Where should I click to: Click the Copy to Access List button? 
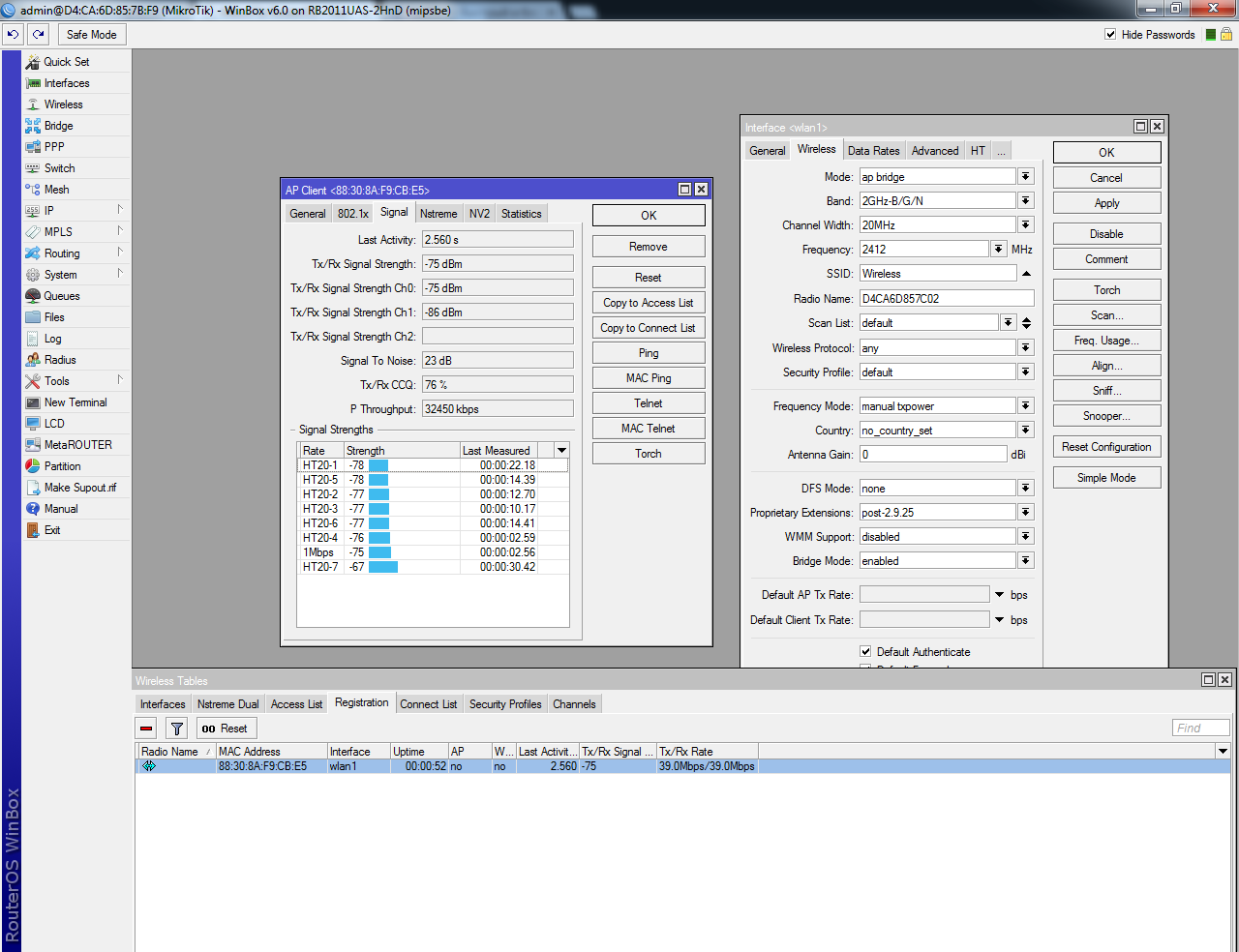(x=648, y=303)
